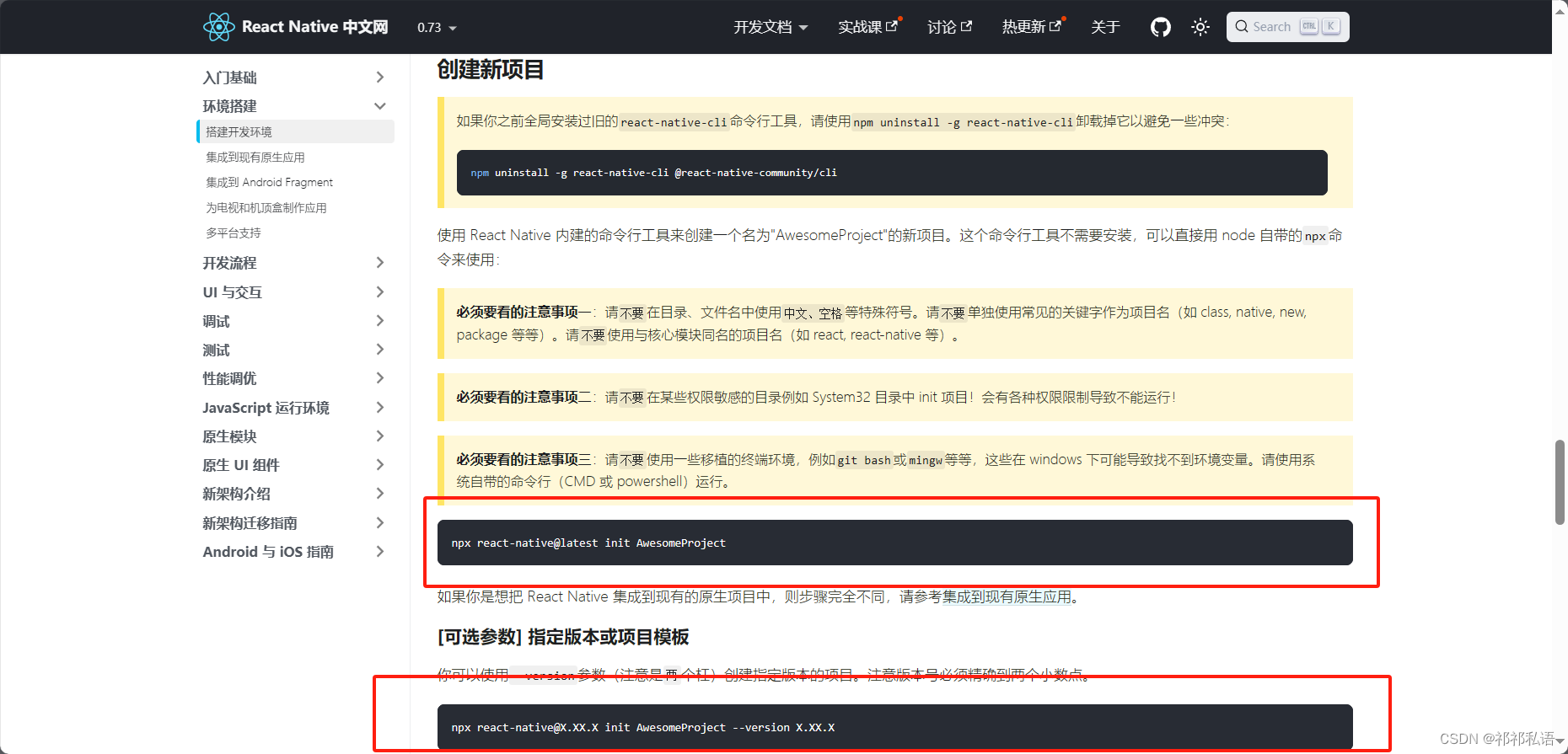The height and width of the screenshot is (754, 1568).
Task: Expand the 调试 section chevron
Action: pos(380,321)
